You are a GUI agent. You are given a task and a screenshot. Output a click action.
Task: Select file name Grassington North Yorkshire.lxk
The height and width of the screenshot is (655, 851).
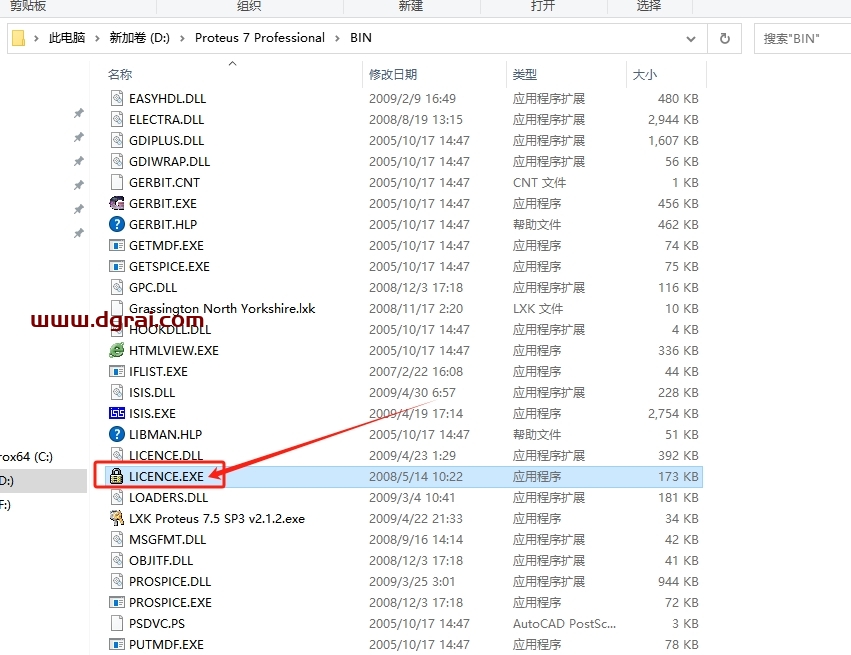[222, 308]
